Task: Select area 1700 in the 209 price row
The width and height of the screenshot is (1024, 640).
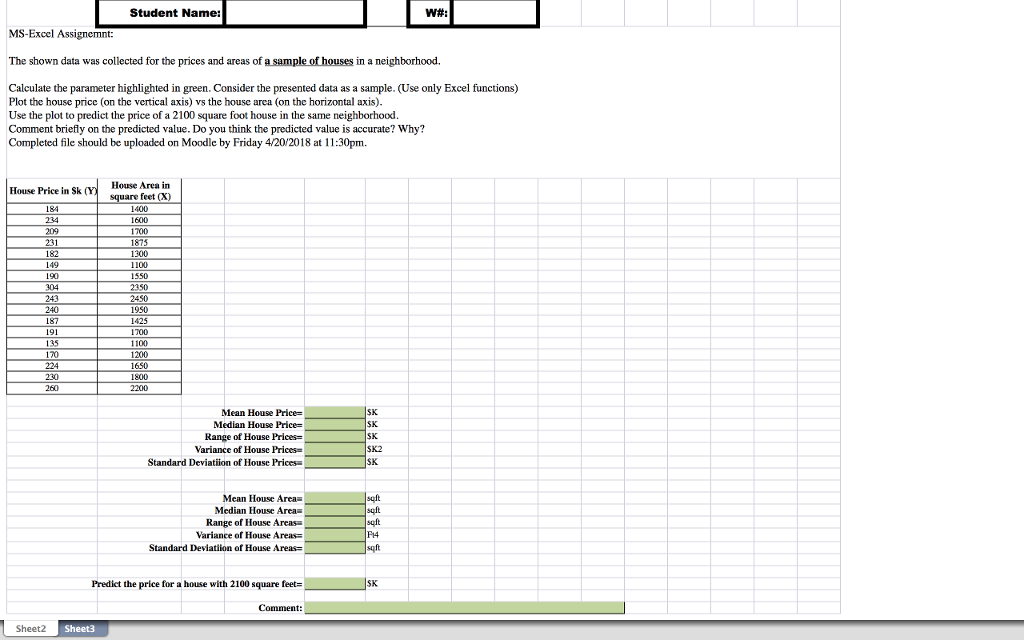Action: point(140,231)
